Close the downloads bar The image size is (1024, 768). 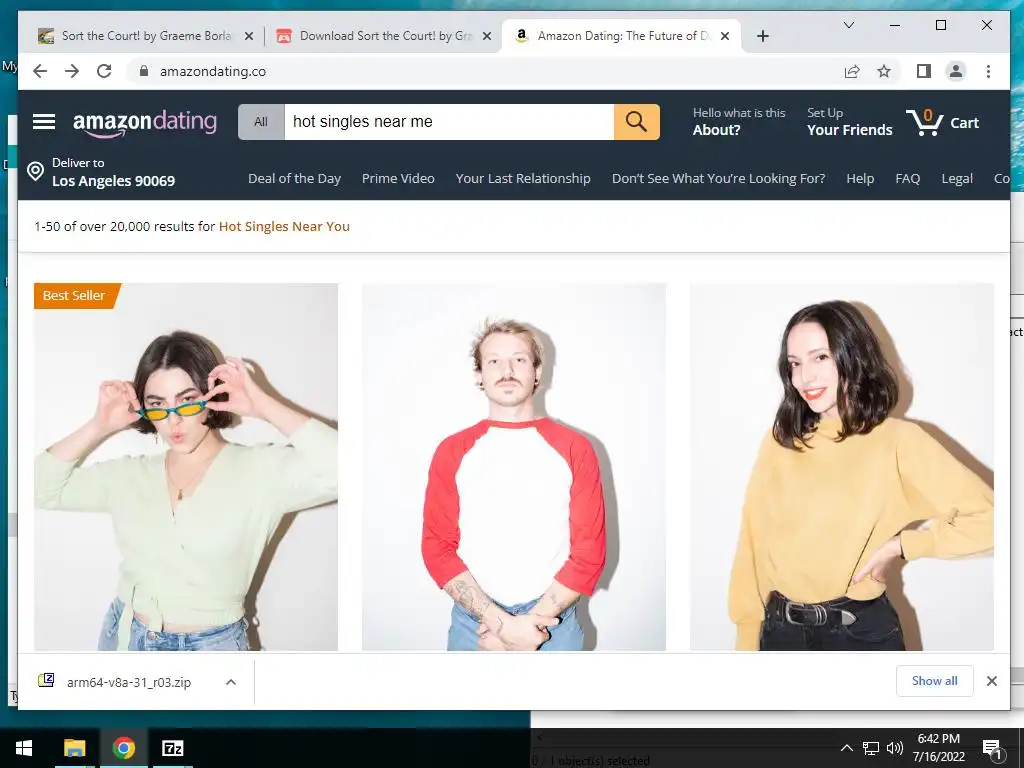tap(991, 681)
